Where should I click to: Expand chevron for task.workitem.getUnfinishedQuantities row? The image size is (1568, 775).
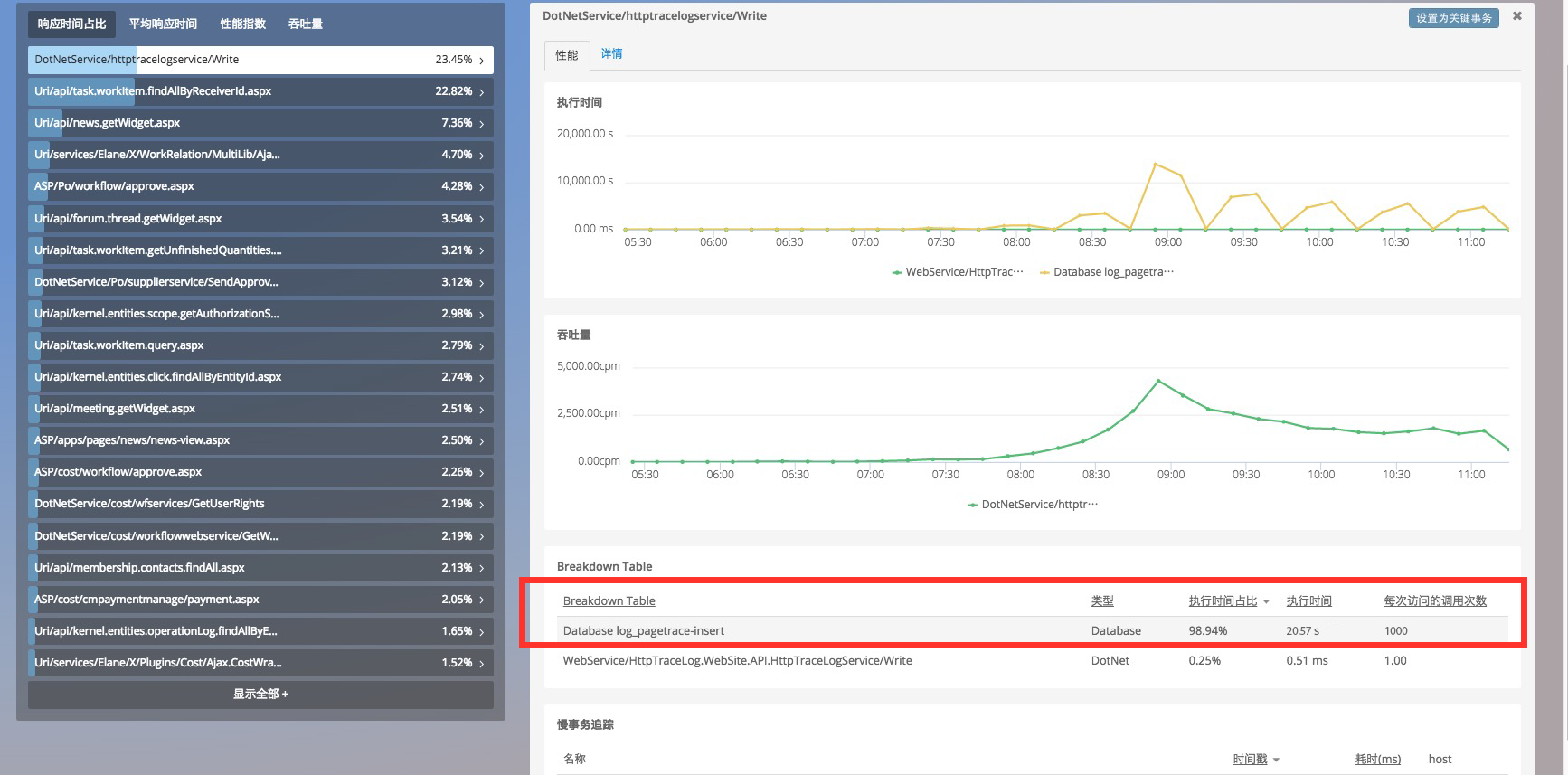pyautogui.click(x=481, y=250)
